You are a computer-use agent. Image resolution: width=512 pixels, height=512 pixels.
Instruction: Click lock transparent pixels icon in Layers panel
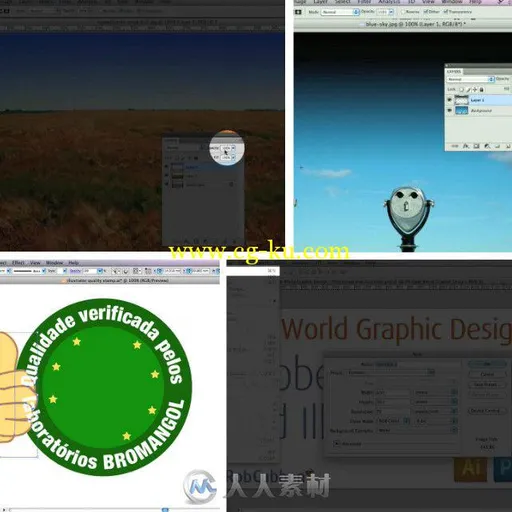(x=462, y=89)
